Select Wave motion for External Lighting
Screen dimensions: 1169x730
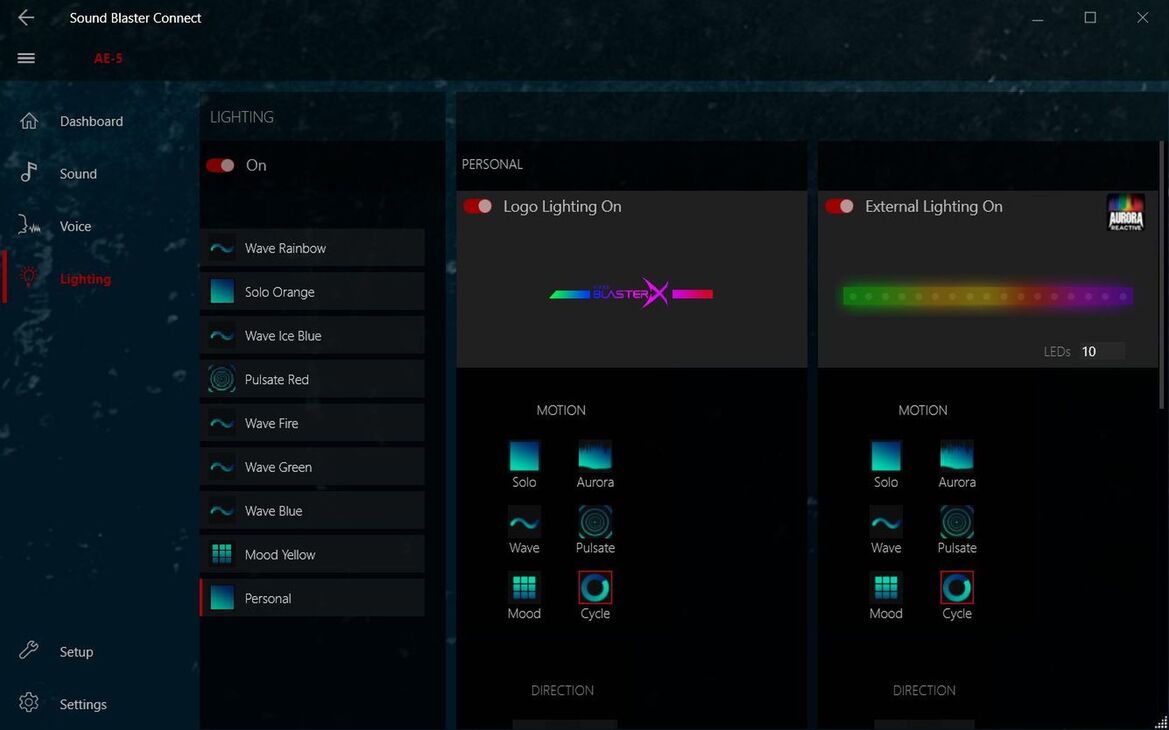coord(886,522)
